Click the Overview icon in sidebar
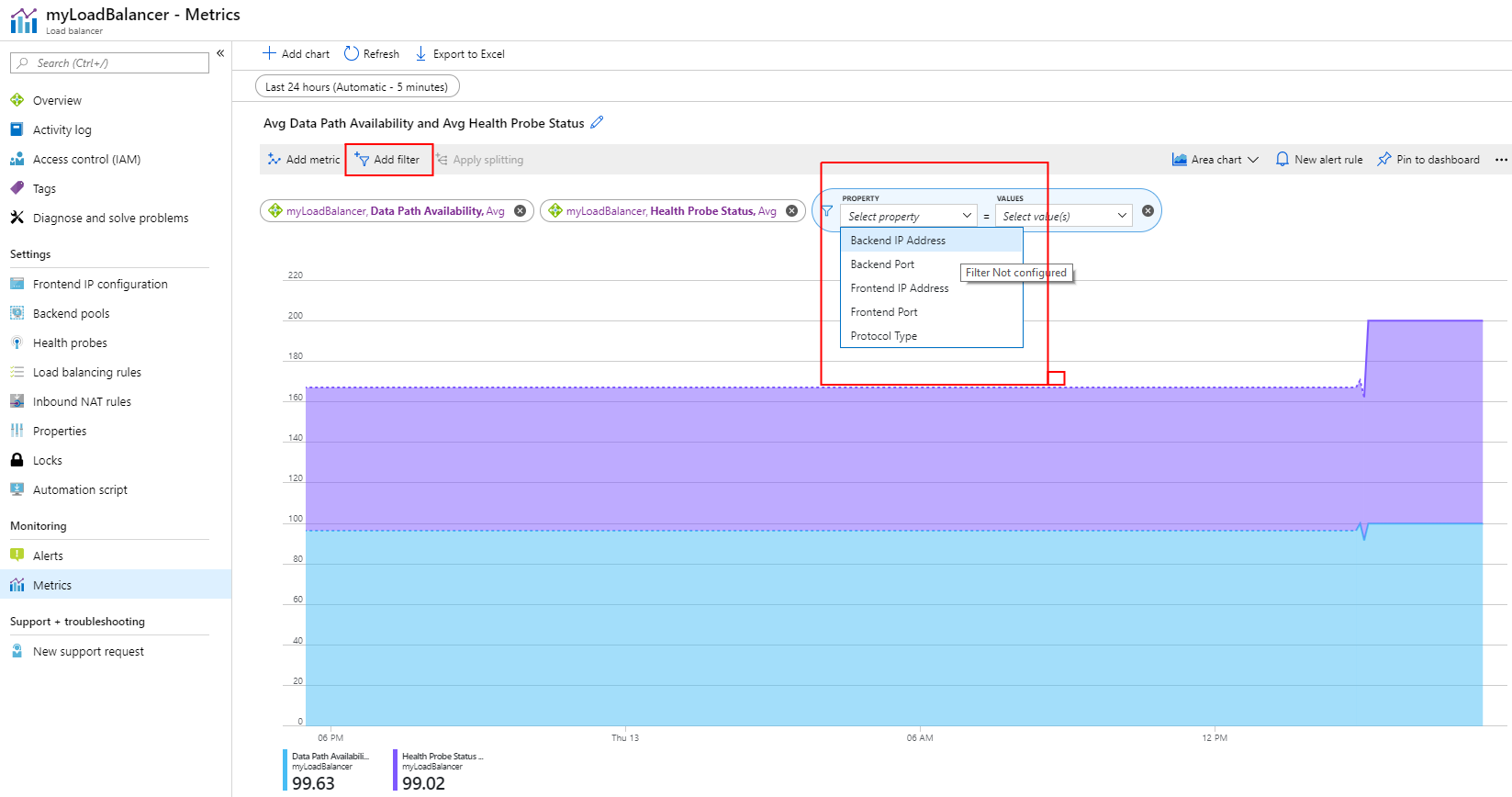Image resolution: width=1512 pixels, height=797 pixels. pos(17,100)
